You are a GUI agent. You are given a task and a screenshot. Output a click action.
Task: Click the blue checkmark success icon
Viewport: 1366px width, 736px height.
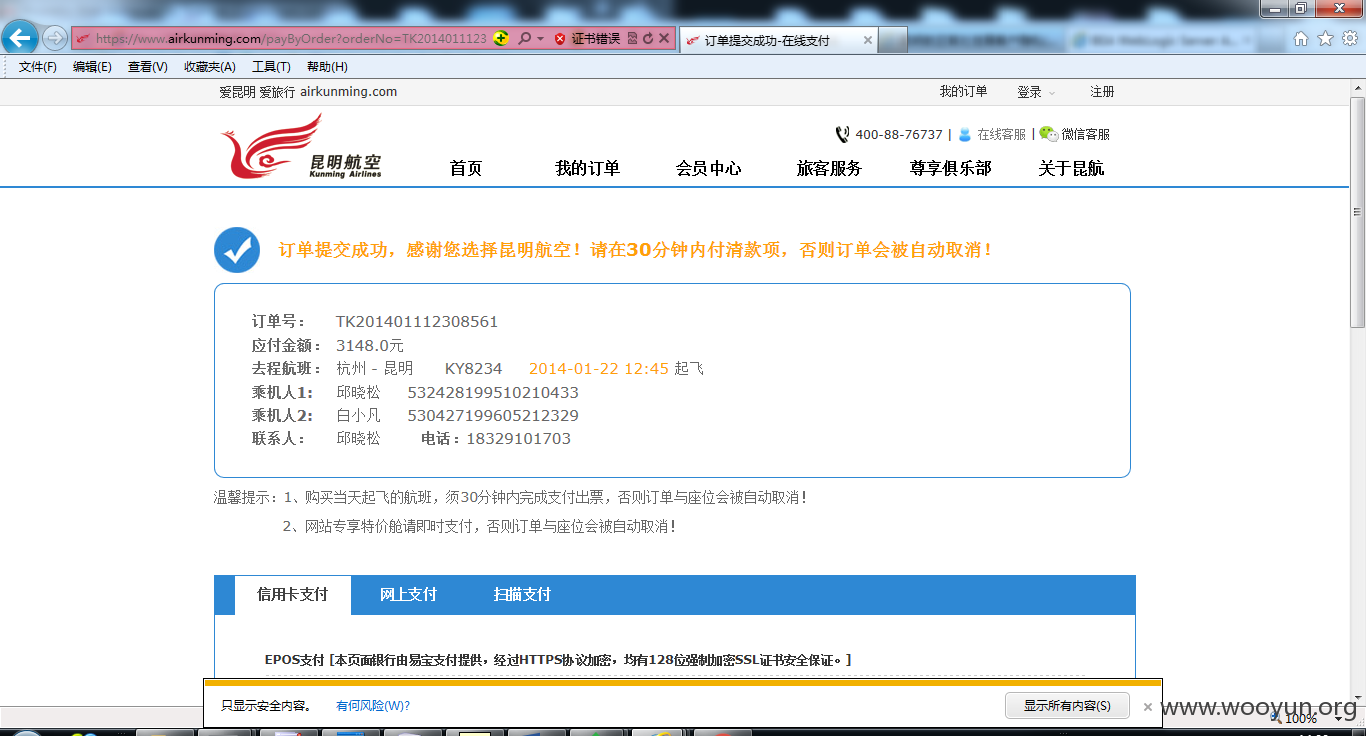237,250
